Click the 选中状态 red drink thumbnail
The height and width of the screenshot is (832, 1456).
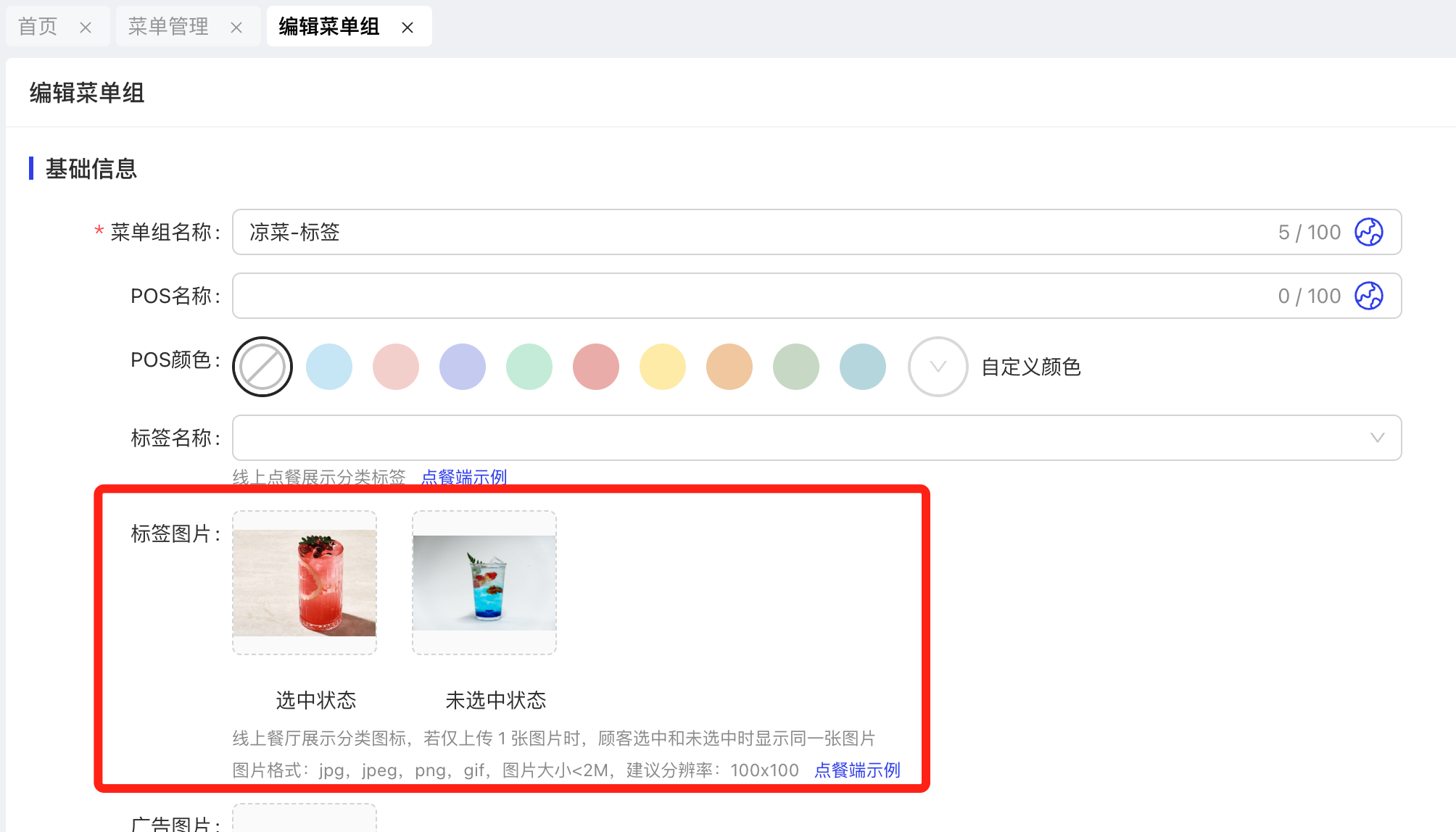point(305,583)
